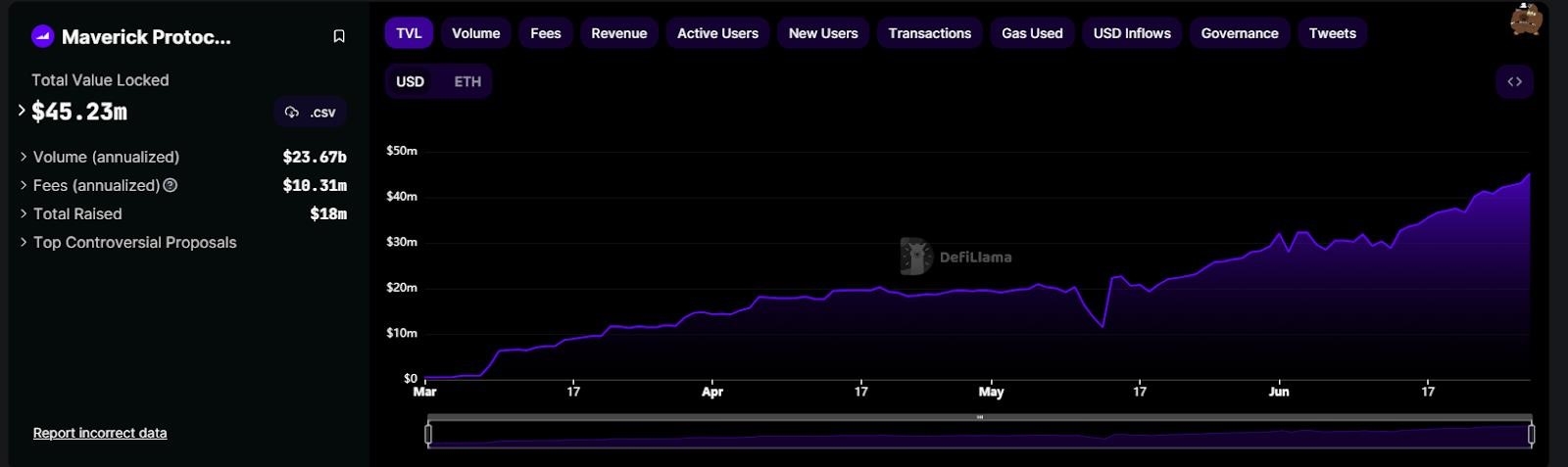Click the $50m y-axis label
This screenshot has width=1568, height=467.
click(402, 151)
